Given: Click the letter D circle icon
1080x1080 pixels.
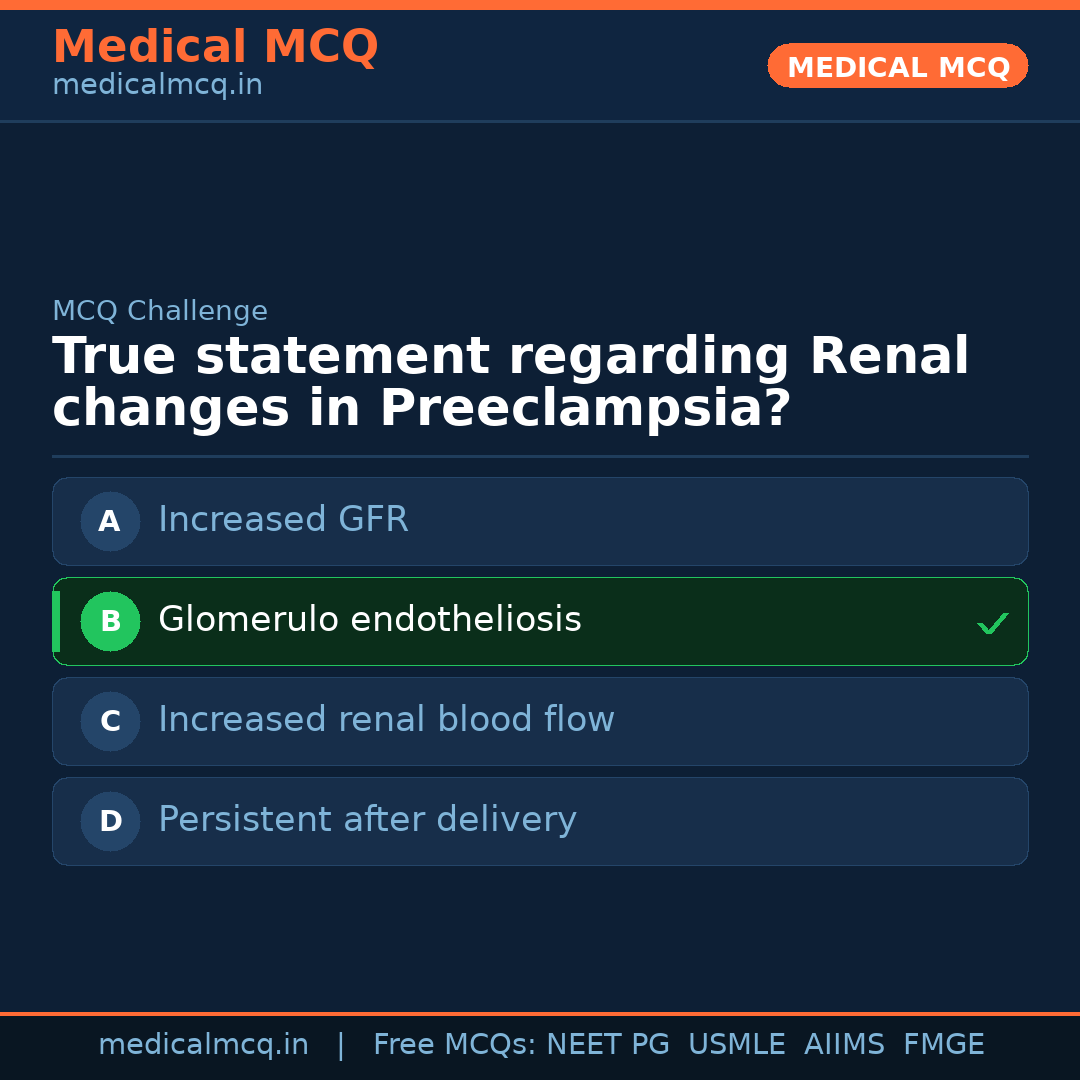Looking at the screenshot, I should [110, 821].
